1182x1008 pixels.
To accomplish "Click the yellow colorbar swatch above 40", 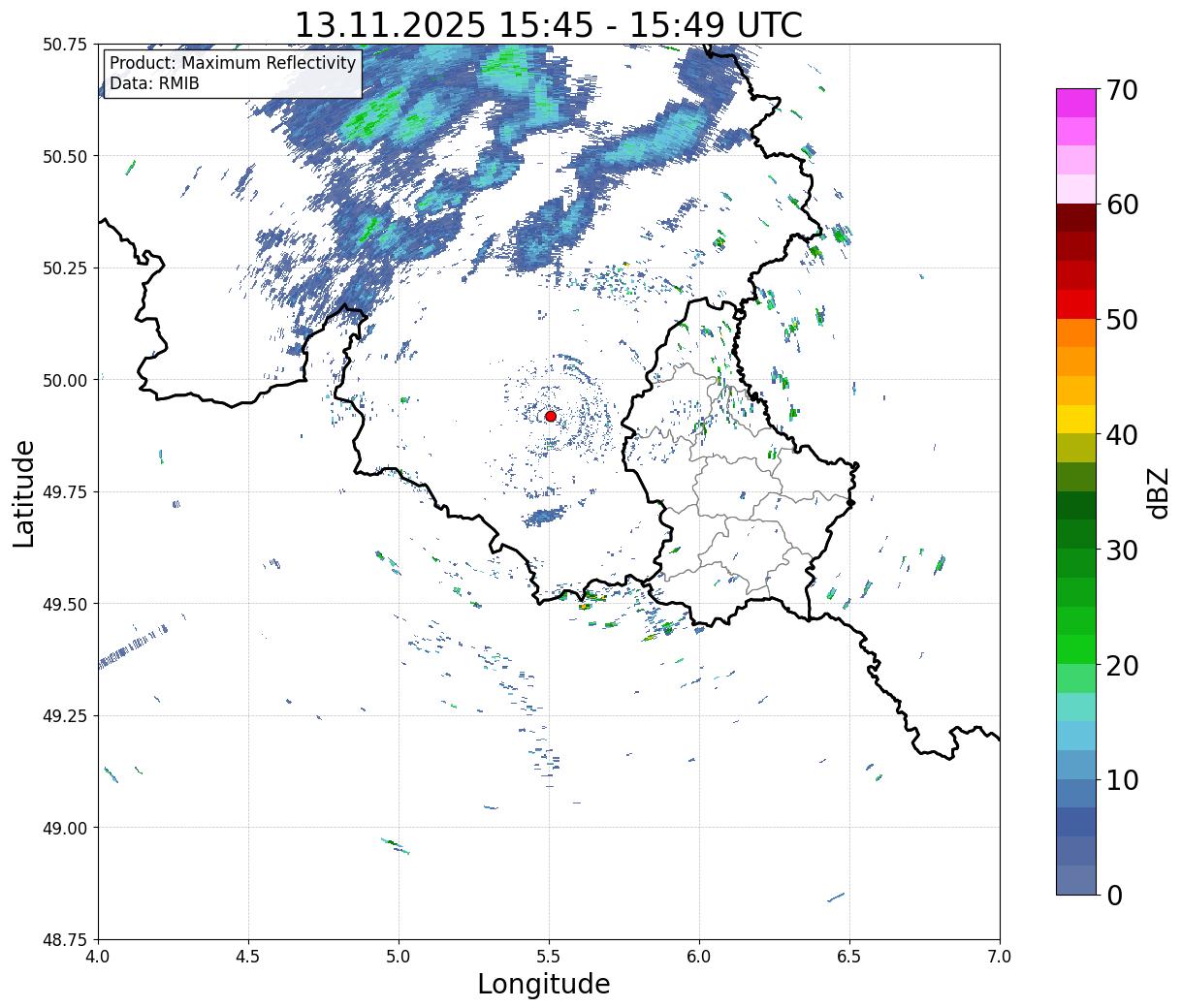I will (1076, 420).
